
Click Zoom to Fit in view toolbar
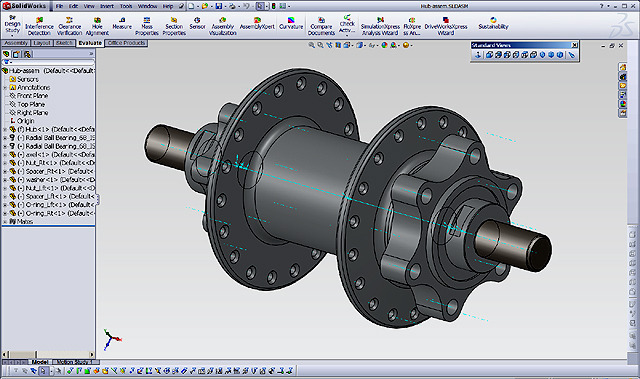point(312,45)
